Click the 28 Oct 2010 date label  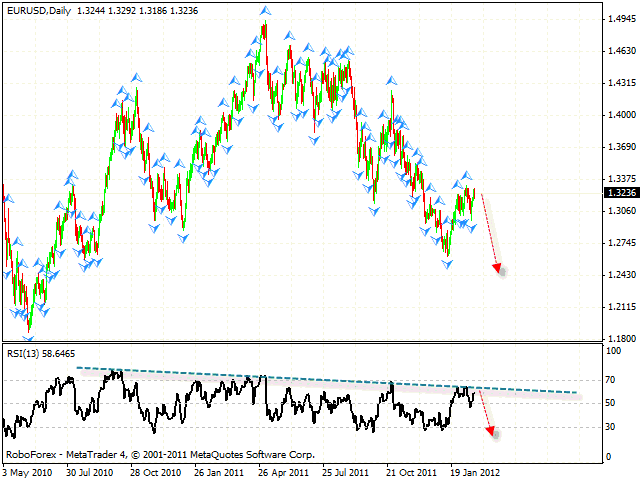(157, 470)
